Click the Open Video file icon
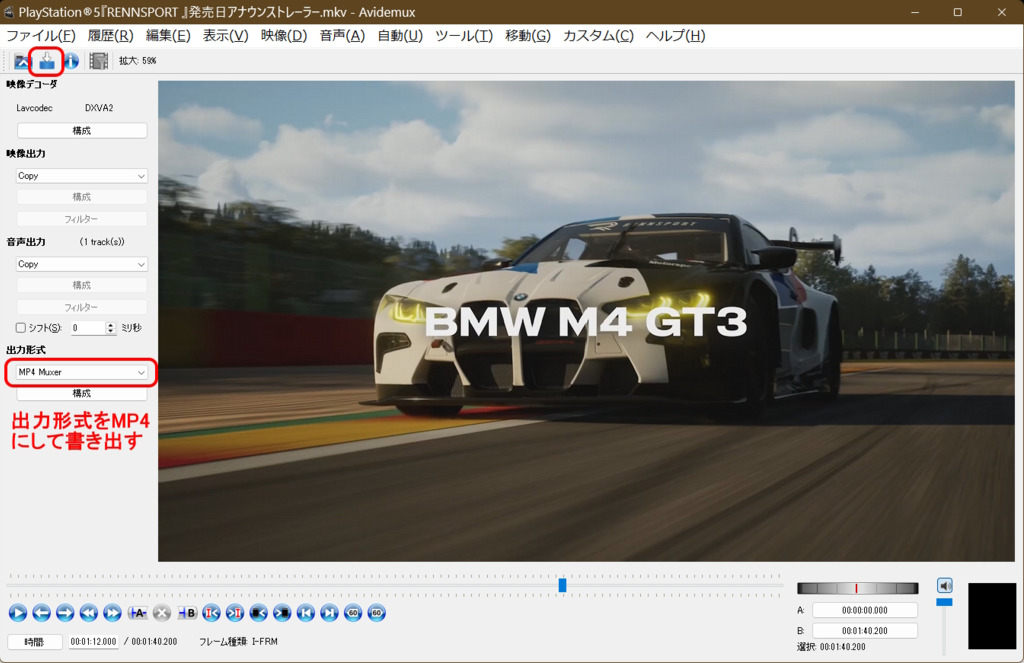Viewport: 1024px width, 663px height. click(x=22, y=61)
